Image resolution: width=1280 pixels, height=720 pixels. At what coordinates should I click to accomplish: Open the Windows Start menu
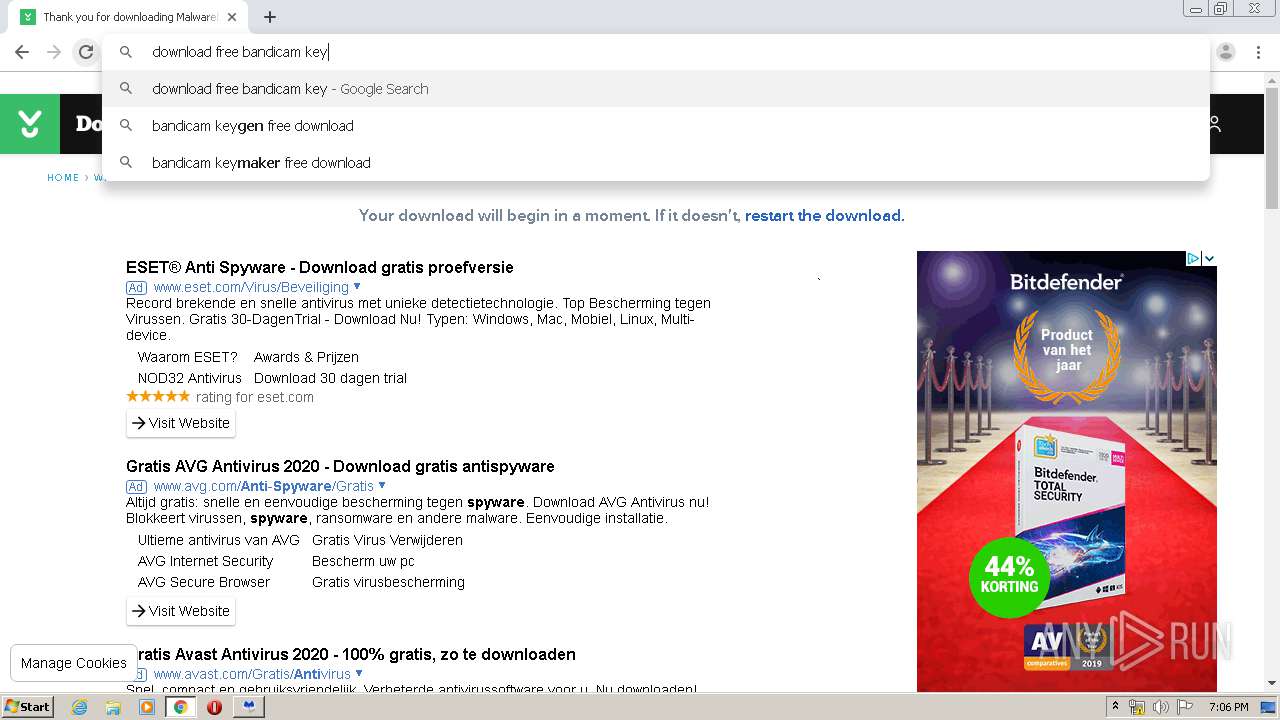[x=27, y=707]
